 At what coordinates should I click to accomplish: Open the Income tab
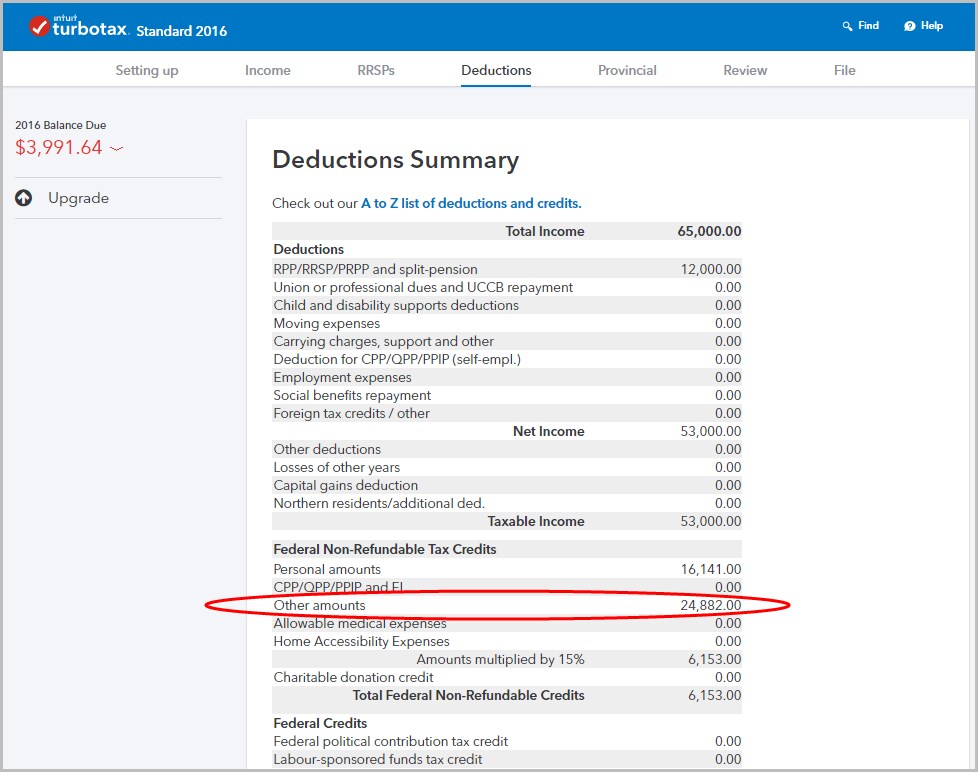point(268,70)
